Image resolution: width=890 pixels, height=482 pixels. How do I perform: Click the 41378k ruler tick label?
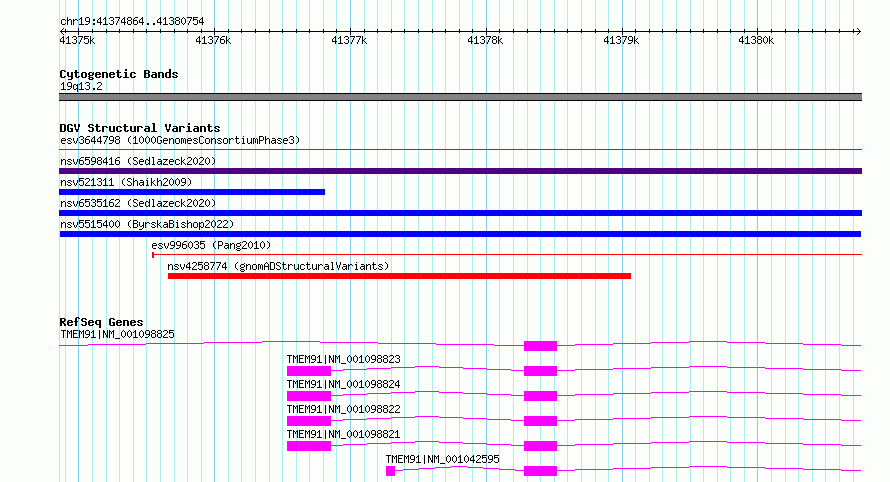485,40
